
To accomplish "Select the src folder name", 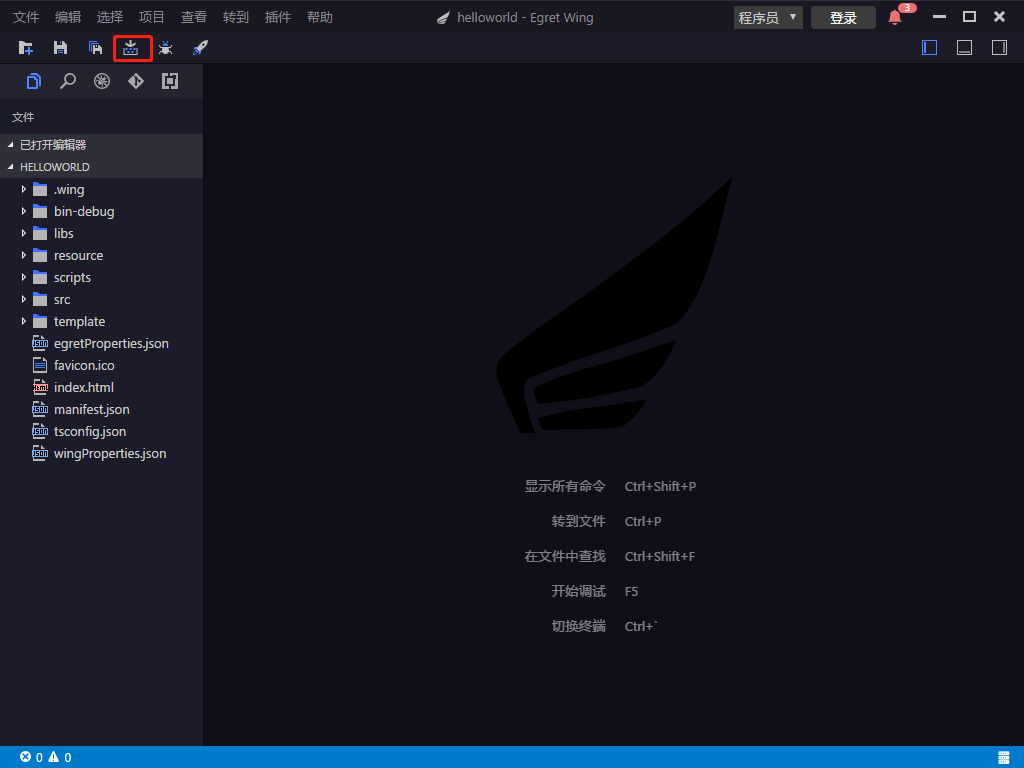I will click(x=62, y=300).
